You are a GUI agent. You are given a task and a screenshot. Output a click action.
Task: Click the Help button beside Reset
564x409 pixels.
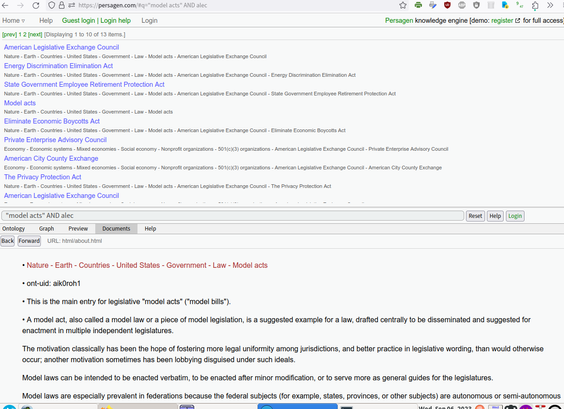[495, 216]
